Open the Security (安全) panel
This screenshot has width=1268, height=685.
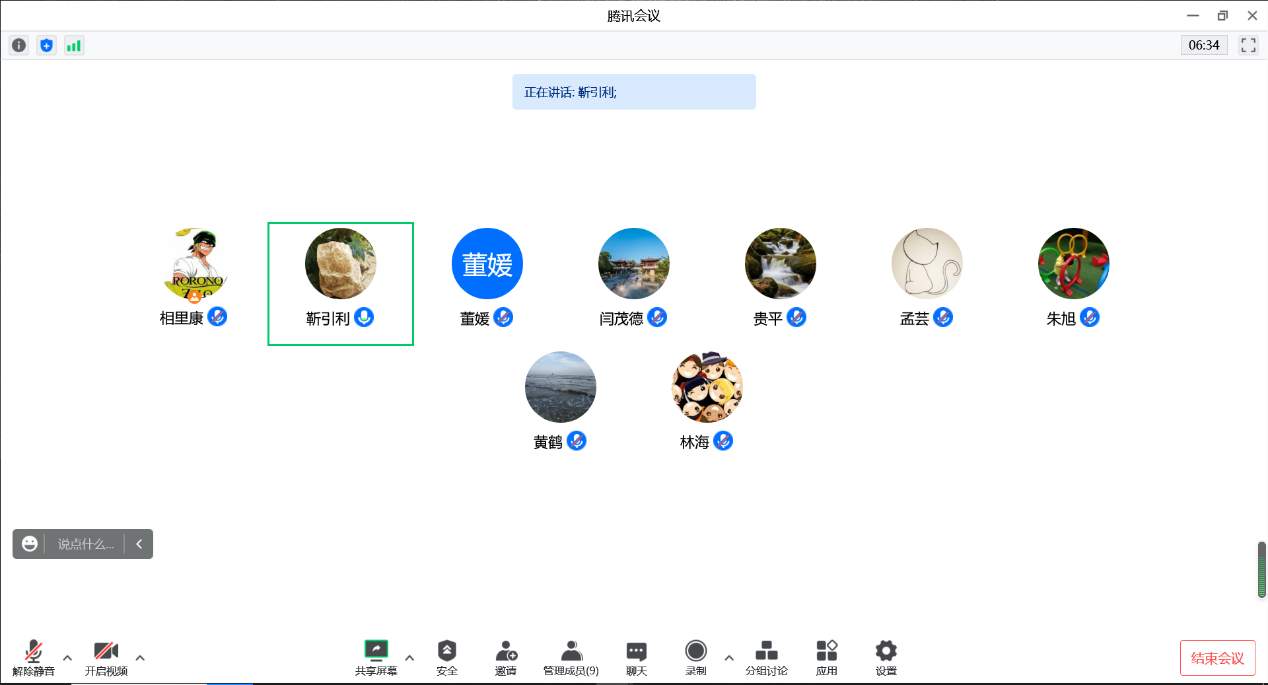click(x=447, y=658)
